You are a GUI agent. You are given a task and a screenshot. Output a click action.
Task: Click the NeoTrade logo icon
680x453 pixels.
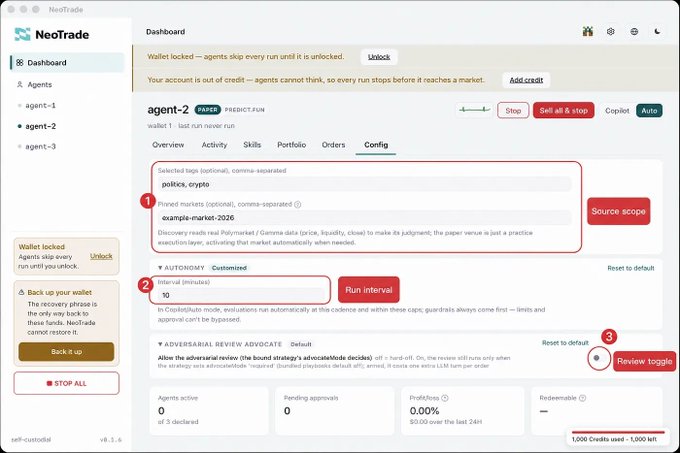tap(22, 34)
